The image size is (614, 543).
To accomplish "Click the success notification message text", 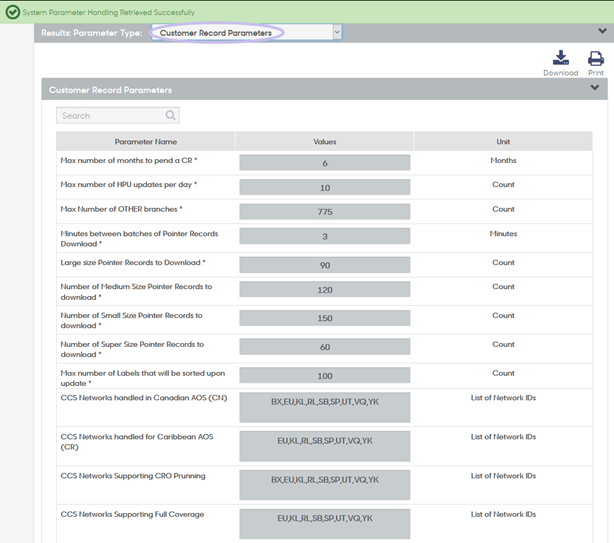I will click(x=108, y=13).
